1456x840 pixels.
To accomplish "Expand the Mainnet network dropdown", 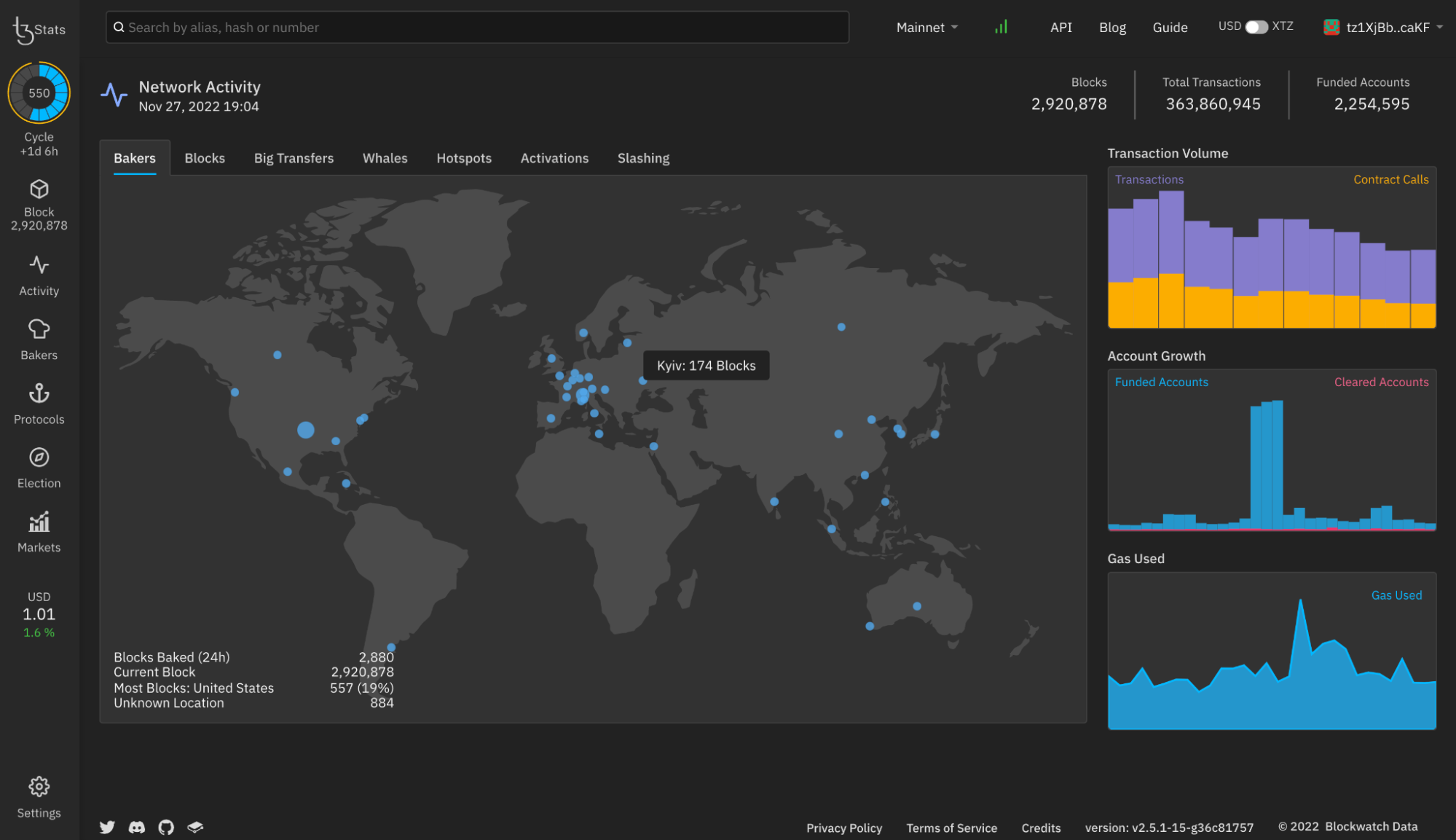I will [x=926, y=28].
